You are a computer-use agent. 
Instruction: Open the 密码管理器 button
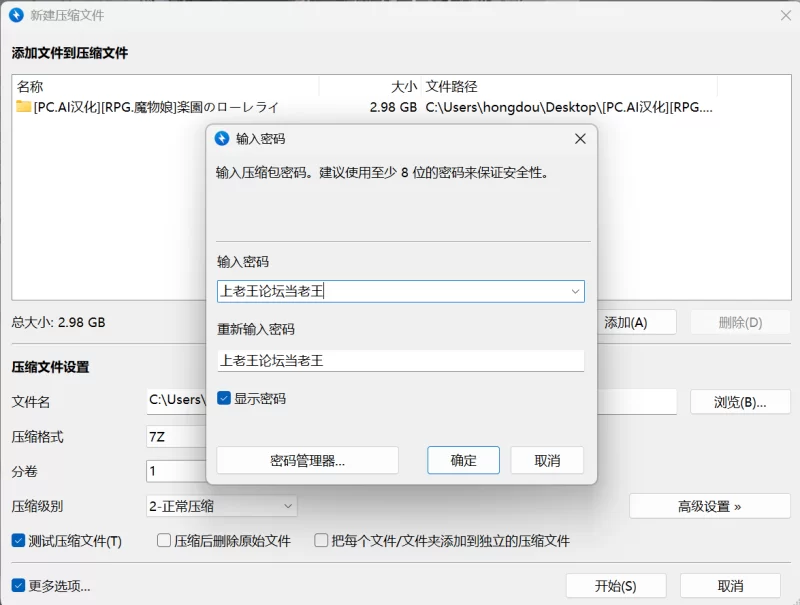point(308,460)
